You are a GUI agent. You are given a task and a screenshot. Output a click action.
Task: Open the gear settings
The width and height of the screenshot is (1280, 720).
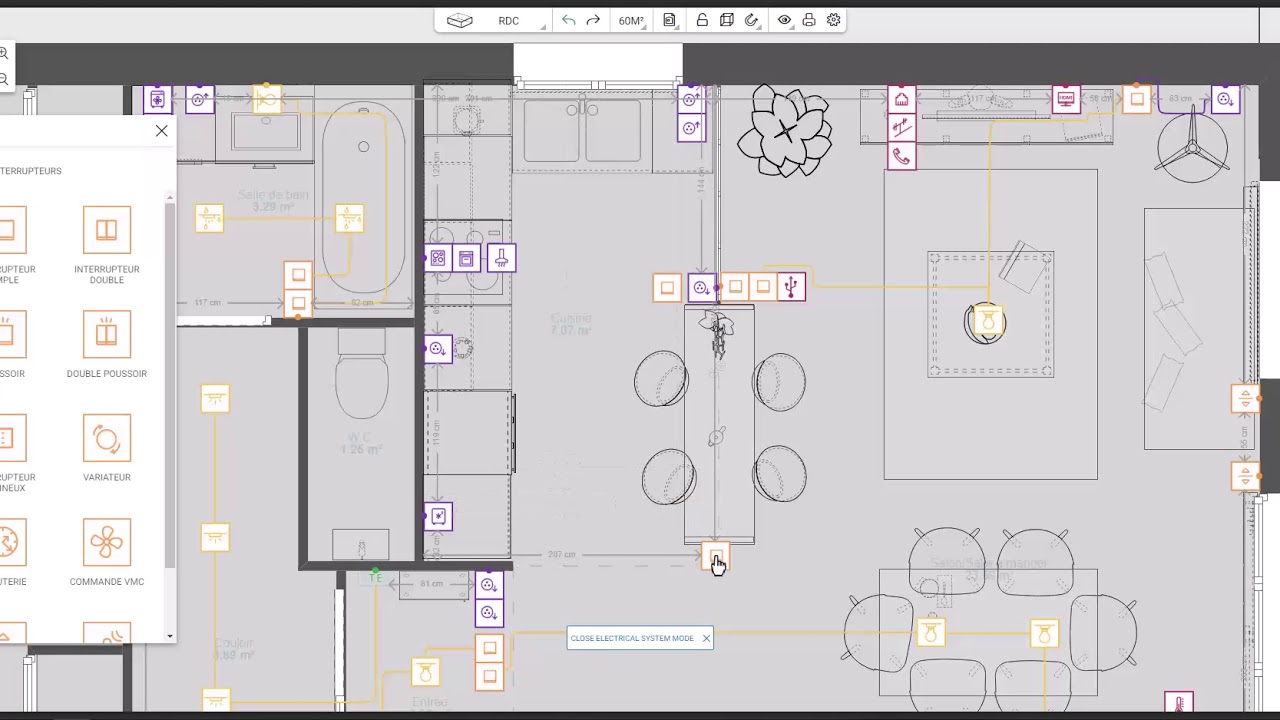pos(834,20)
